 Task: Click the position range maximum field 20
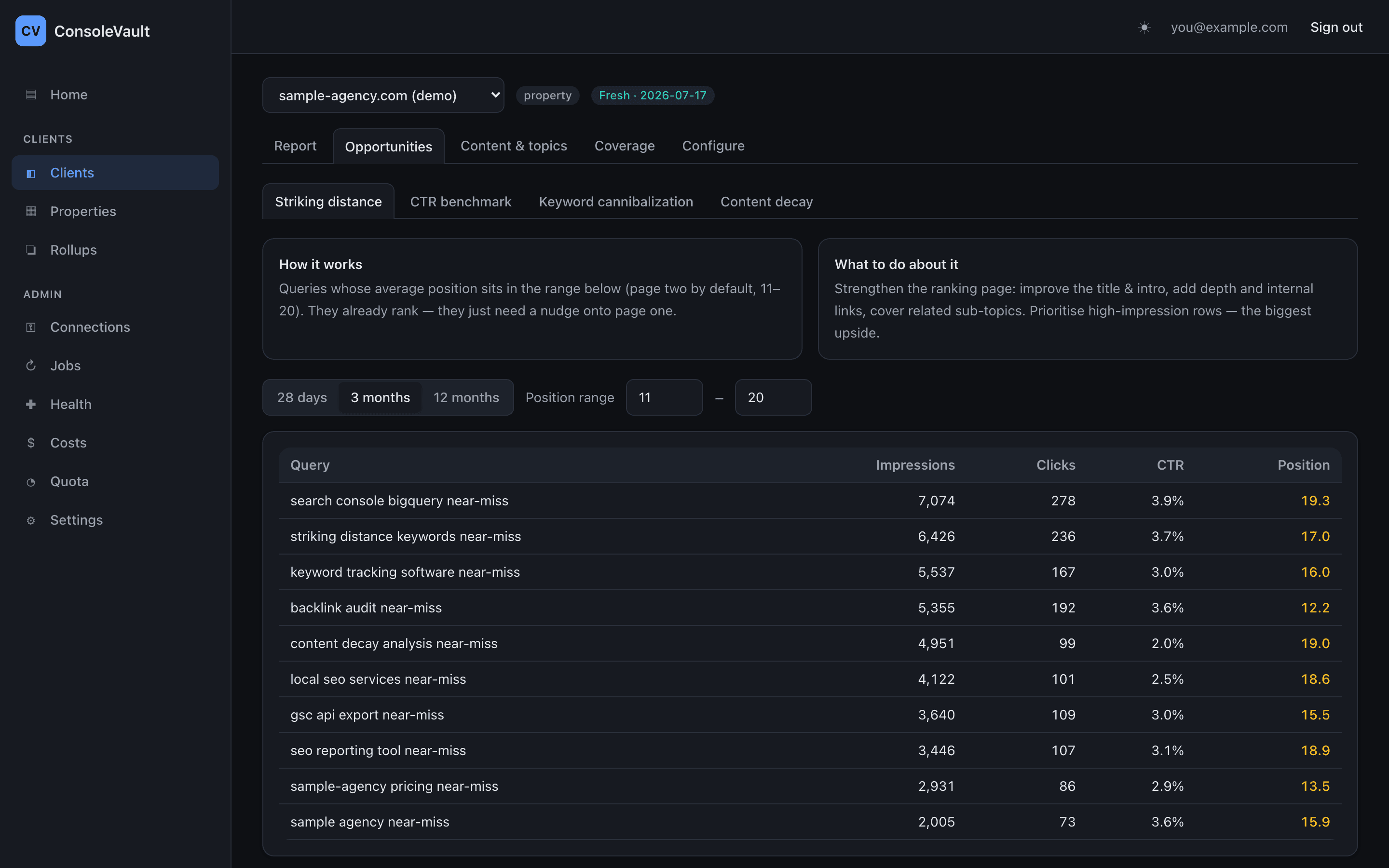(773, 397)
